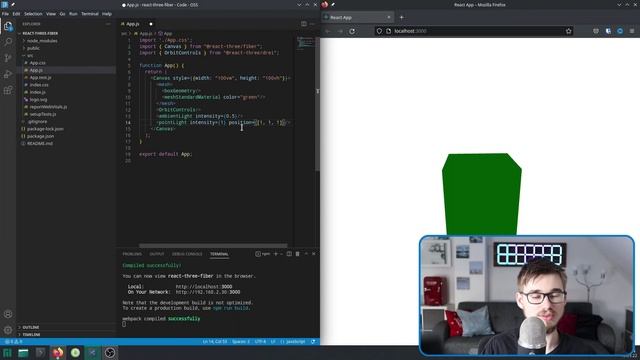
Task: Open terminal launch profile dropdown arrow
Action: click(281, 254)
